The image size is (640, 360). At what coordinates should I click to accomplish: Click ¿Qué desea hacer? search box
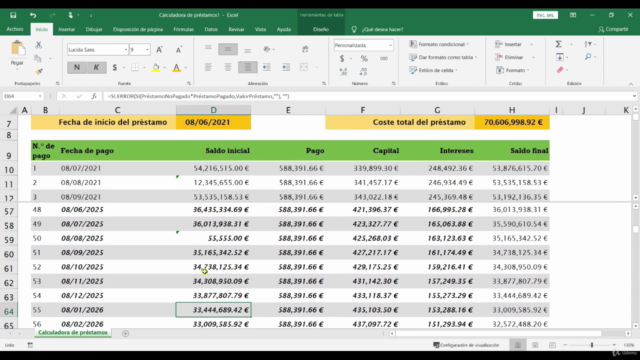[x=382, y=29]
